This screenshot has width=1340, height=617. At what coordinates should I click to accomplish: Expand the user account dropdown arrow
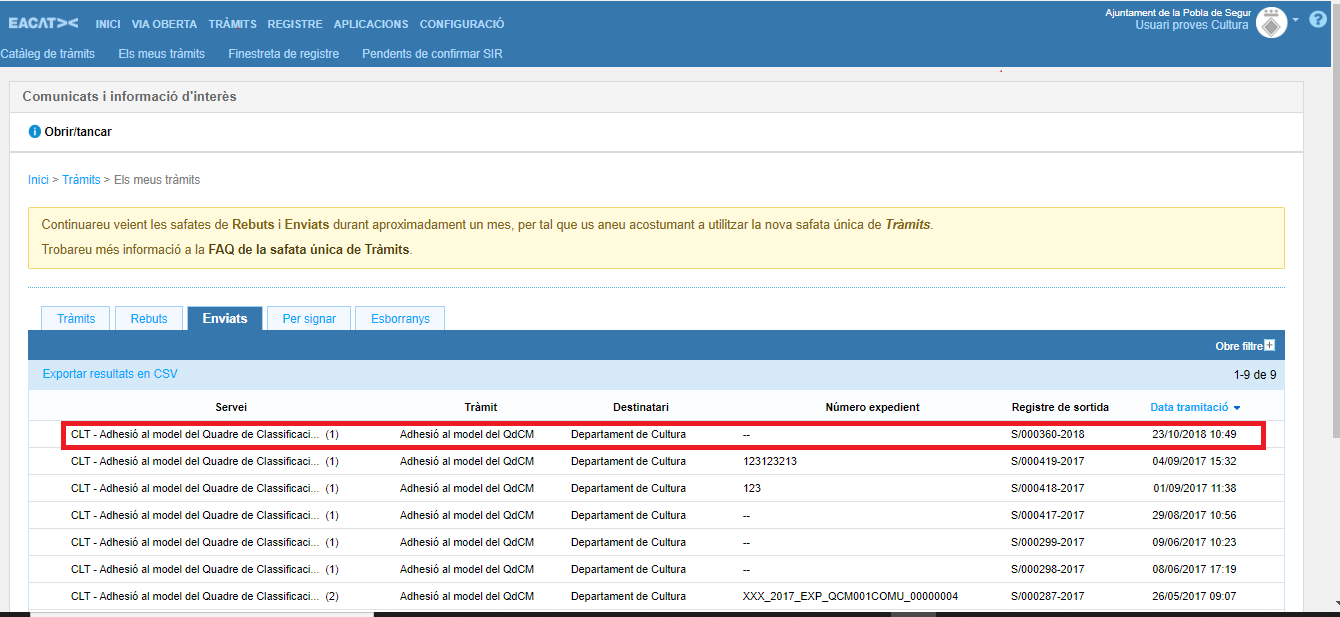tap(1296, 20)
